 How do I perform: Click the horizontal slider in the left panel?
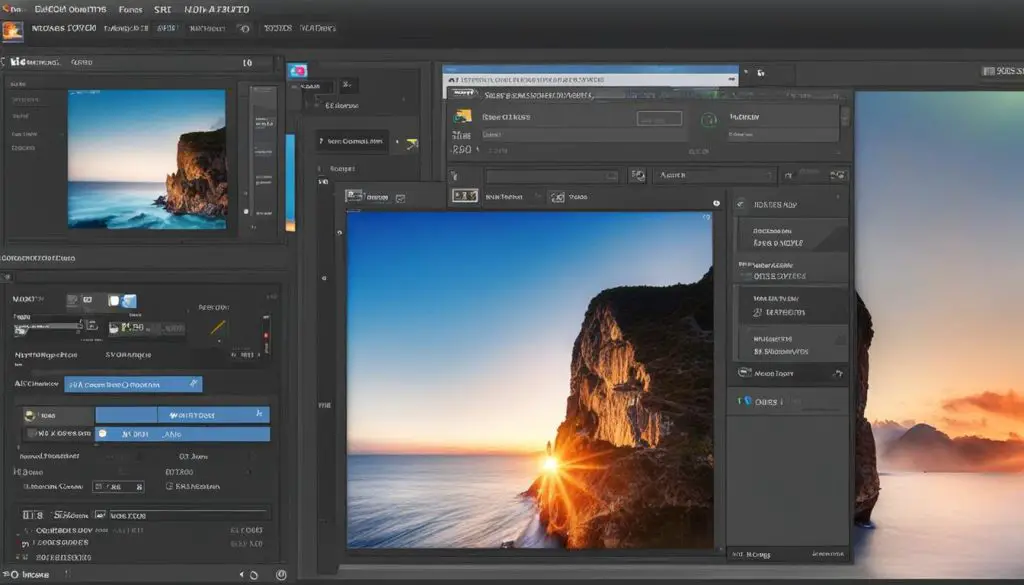click(x=48, y=326)
